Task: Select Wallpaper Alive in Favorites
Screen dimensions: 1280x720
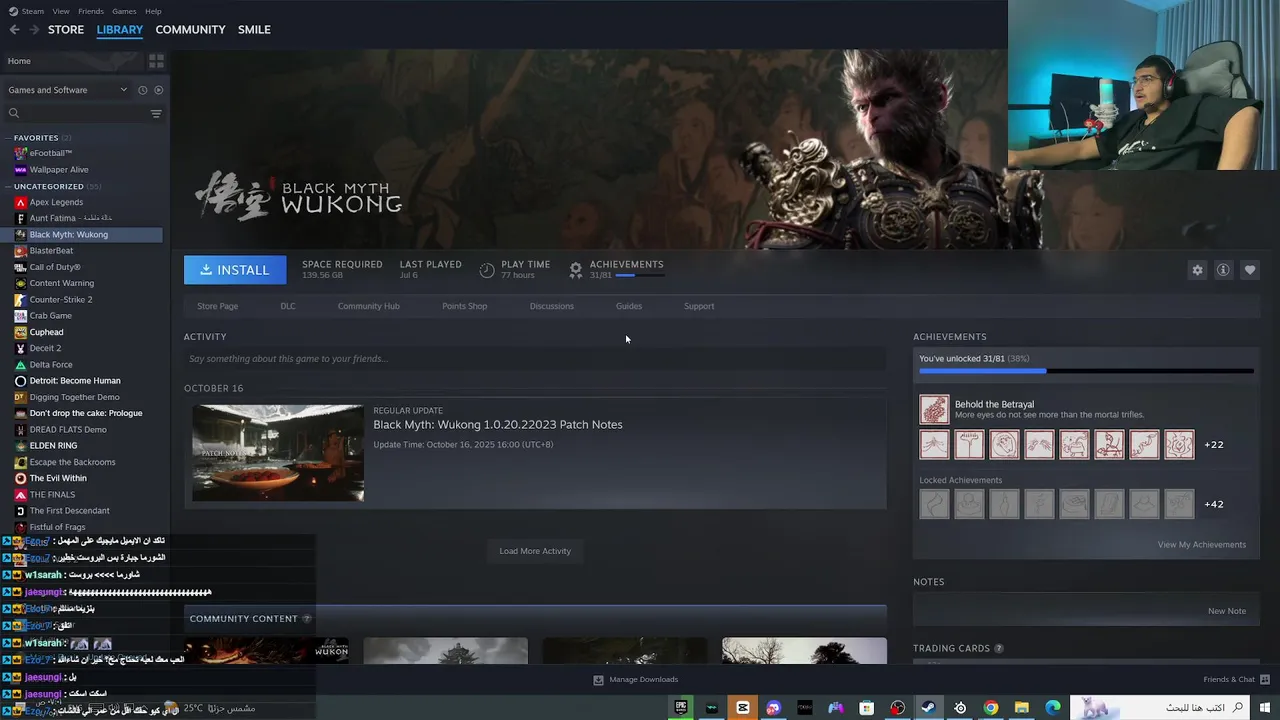Action: coord(59,170)
